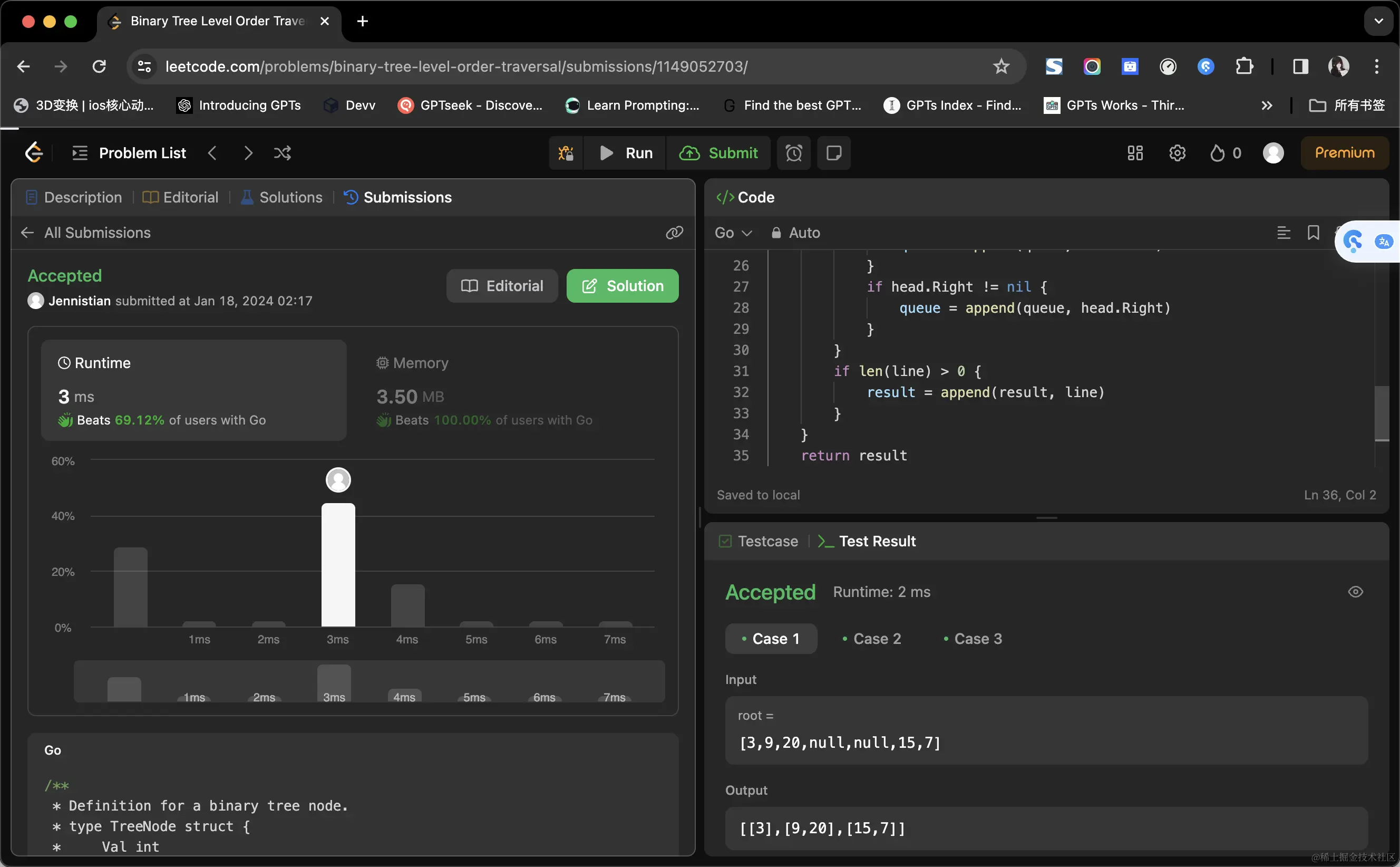Click the format code lines icon
The width and height of the screenshot is (1400, 867).
[1283, 232]
